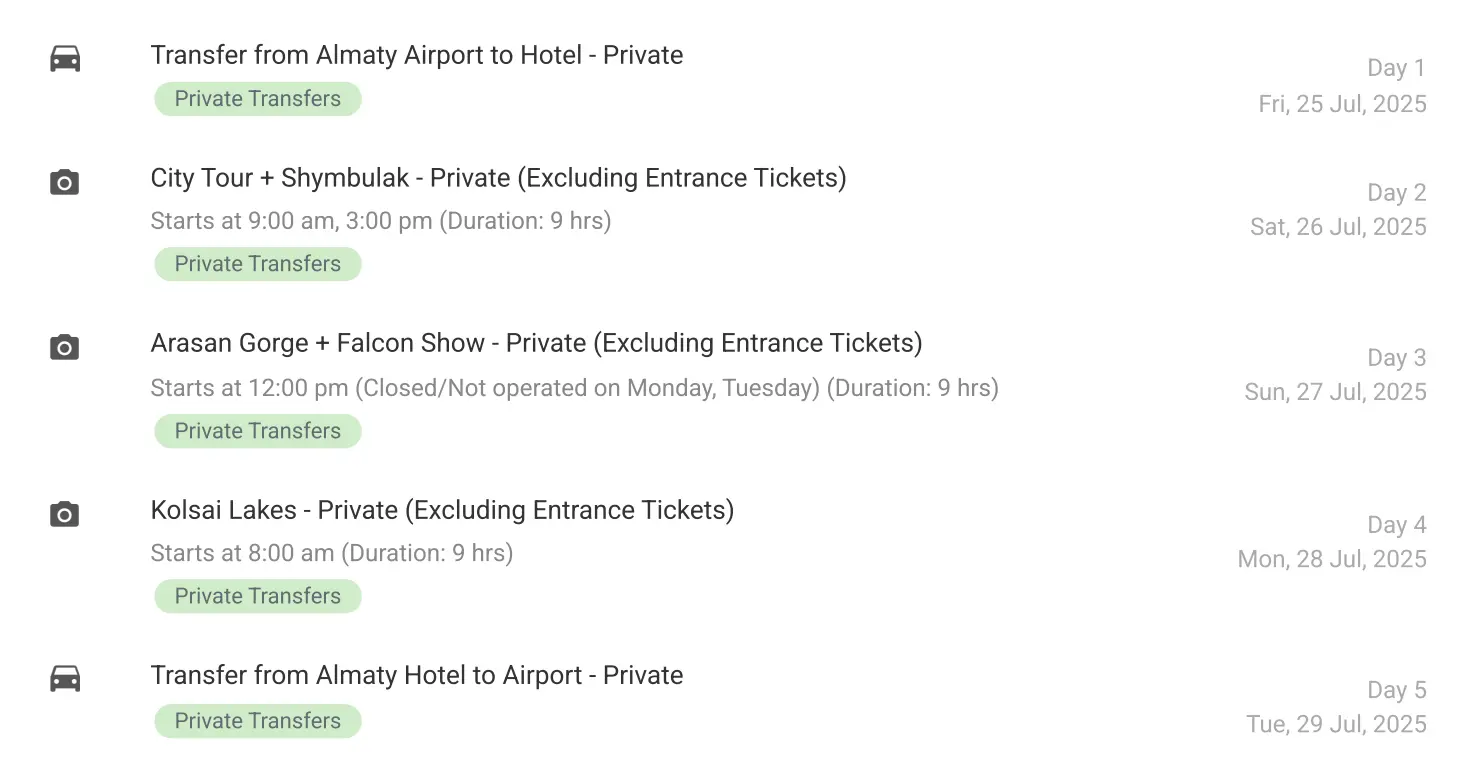Open Transfer from Almaty Airport to Hotel title
This screenshot has width=1480, height=784.
[x=417, y=55]
